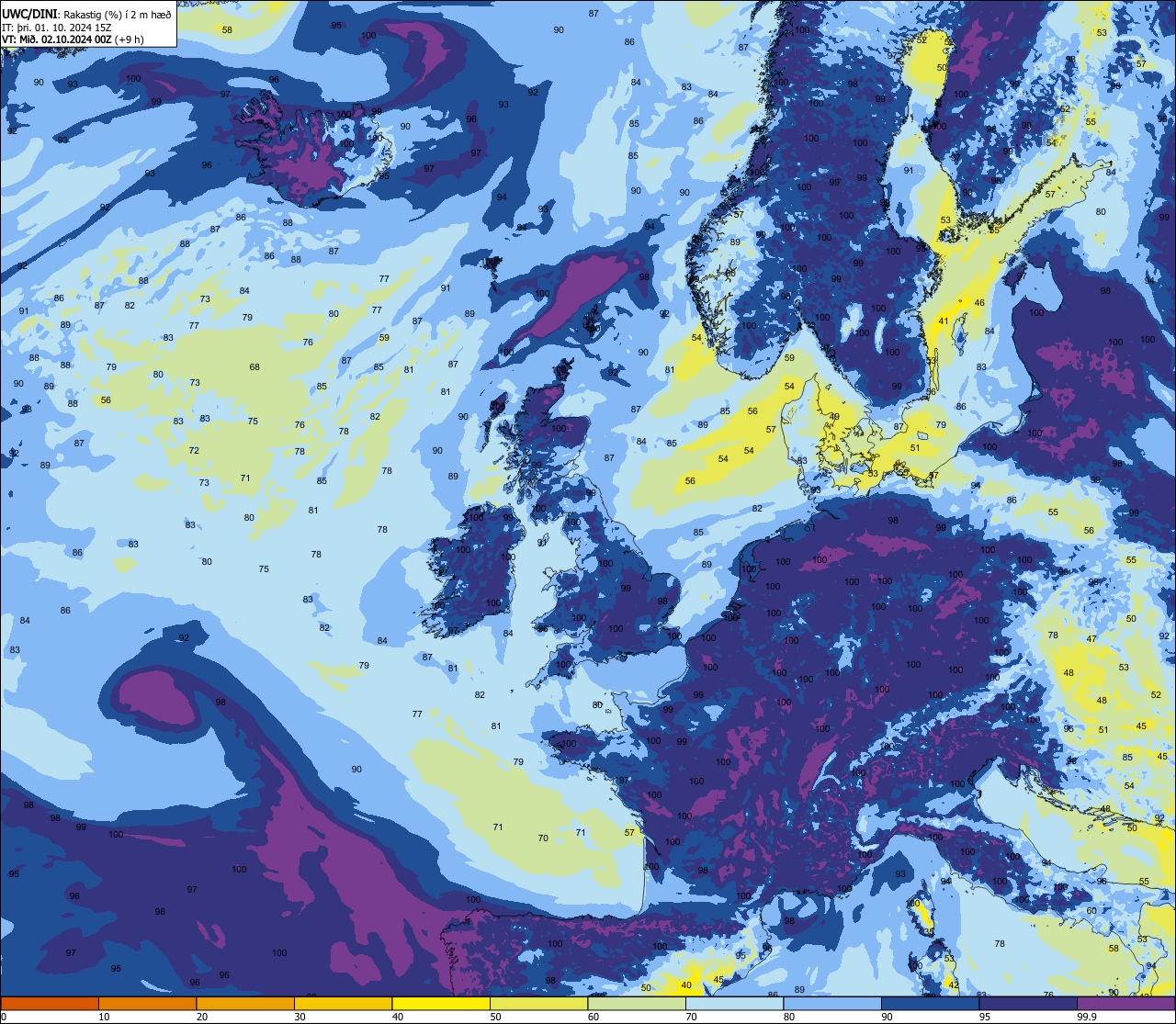Click the "46" humidity value on the map

click(x=979, y=303)
